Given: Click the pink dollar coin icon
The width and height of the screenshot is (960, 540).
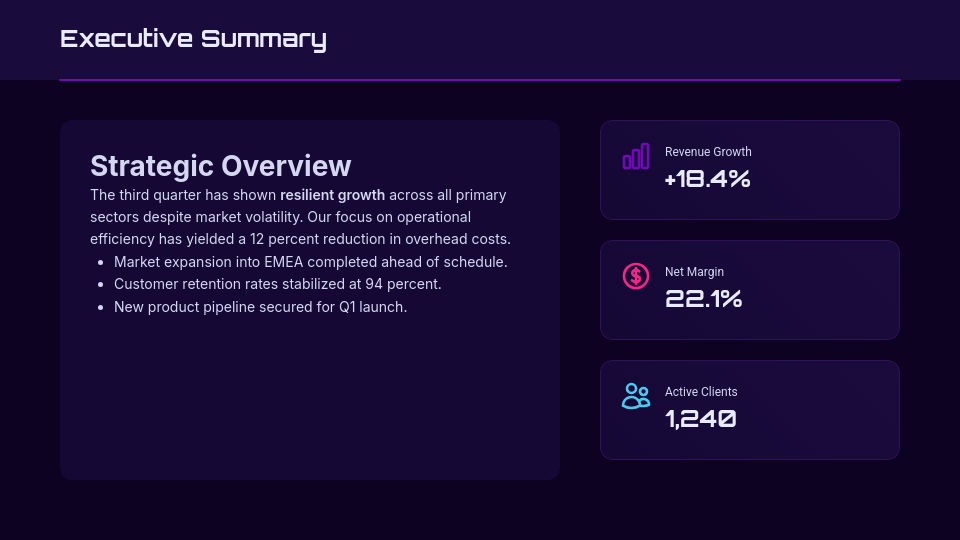Looking at the screenshot, I should 636,276.
